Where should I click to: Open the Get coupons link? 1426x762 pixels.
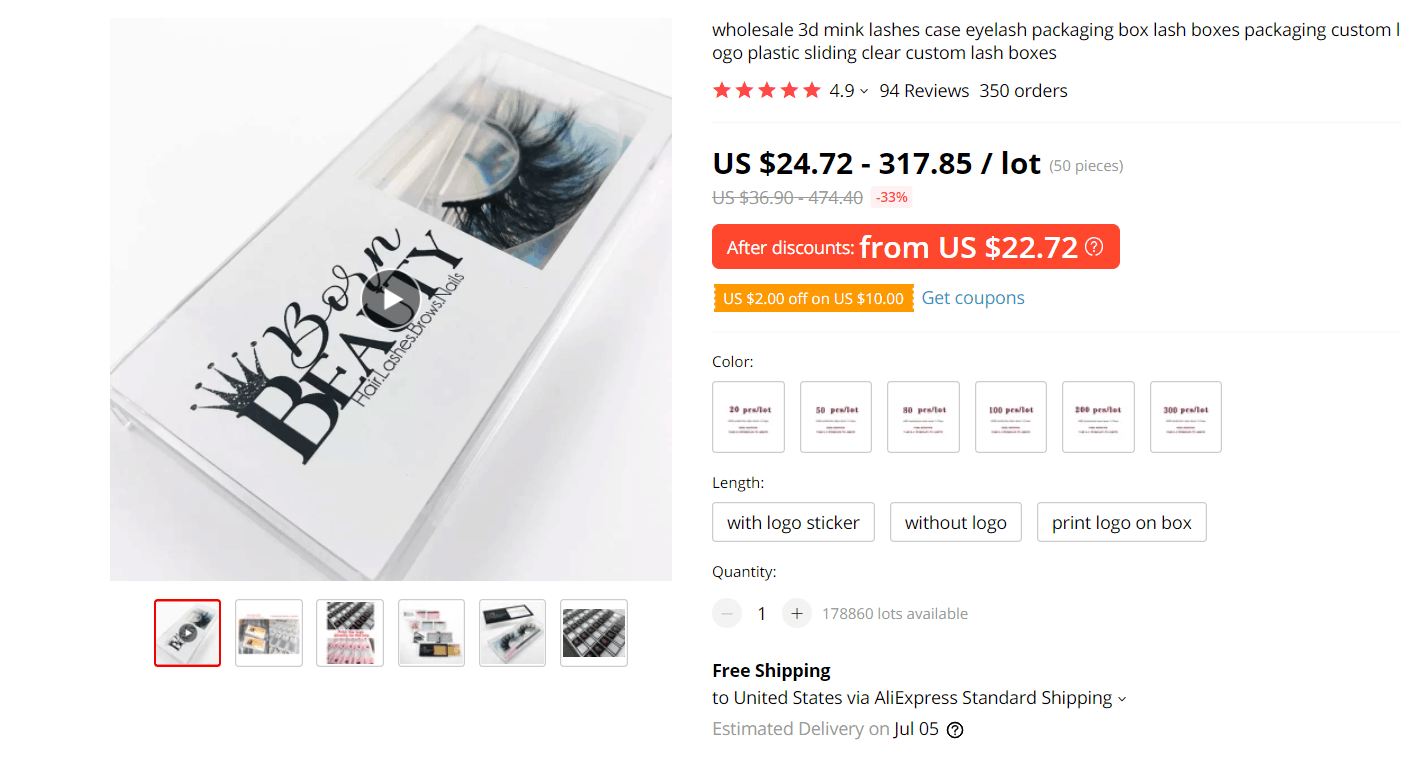972,297
